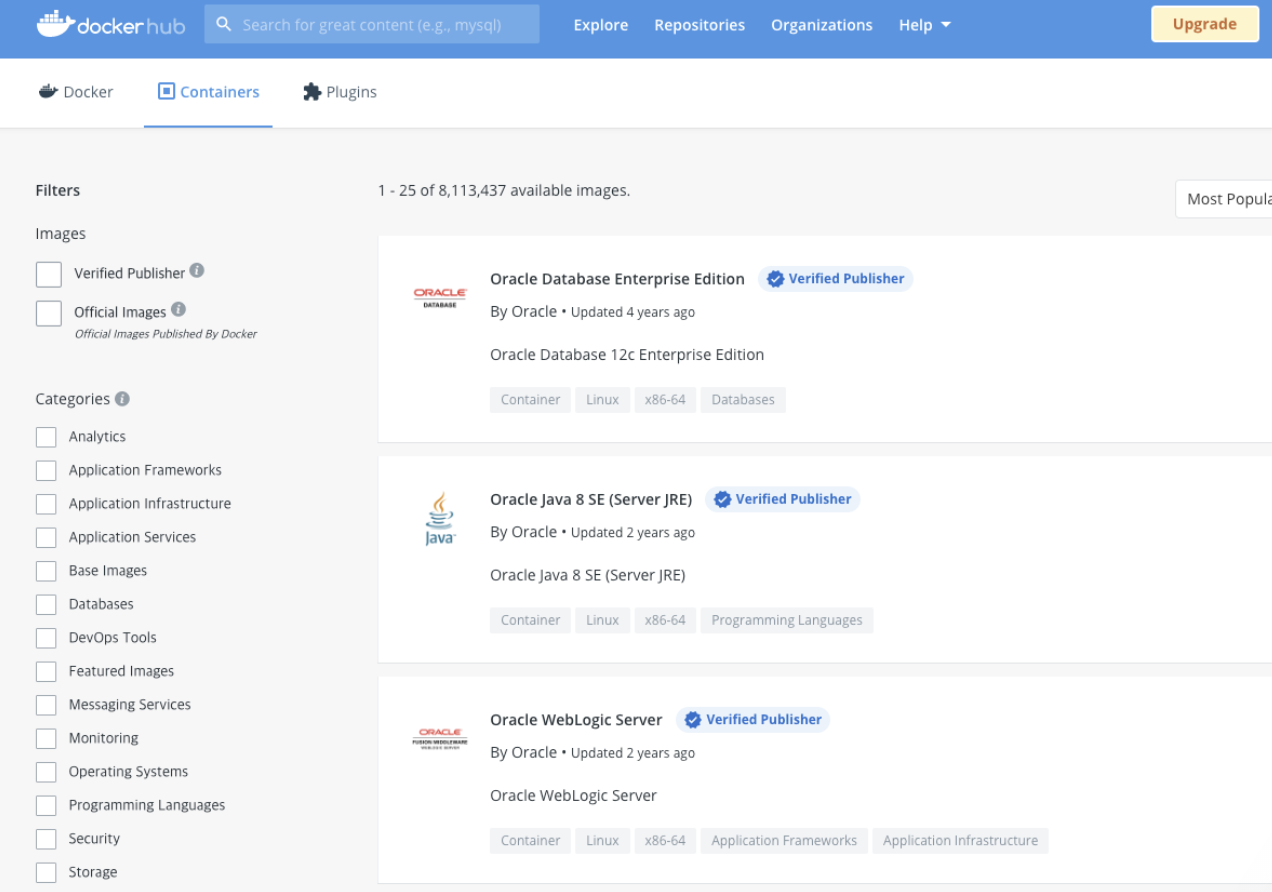Check the Messaging Services category
Viewport: 1272px width, 892px height.
[x=46, y=705]
